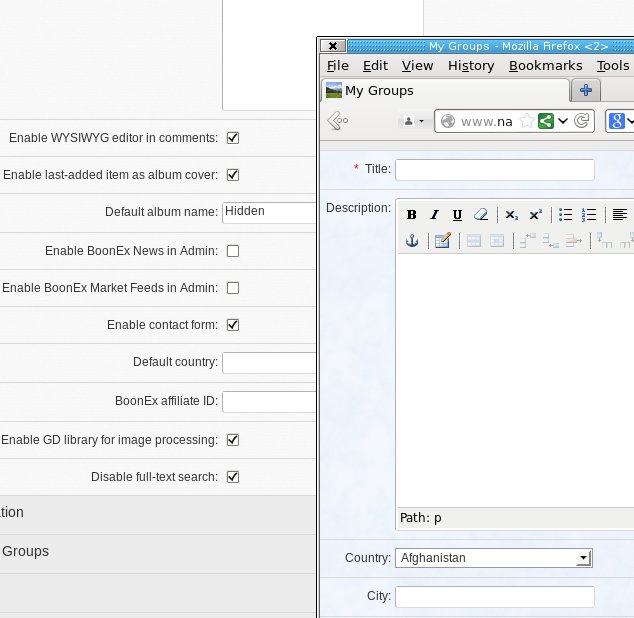Insert a bulleted list

pyautogui.click(x=566, y=215)
